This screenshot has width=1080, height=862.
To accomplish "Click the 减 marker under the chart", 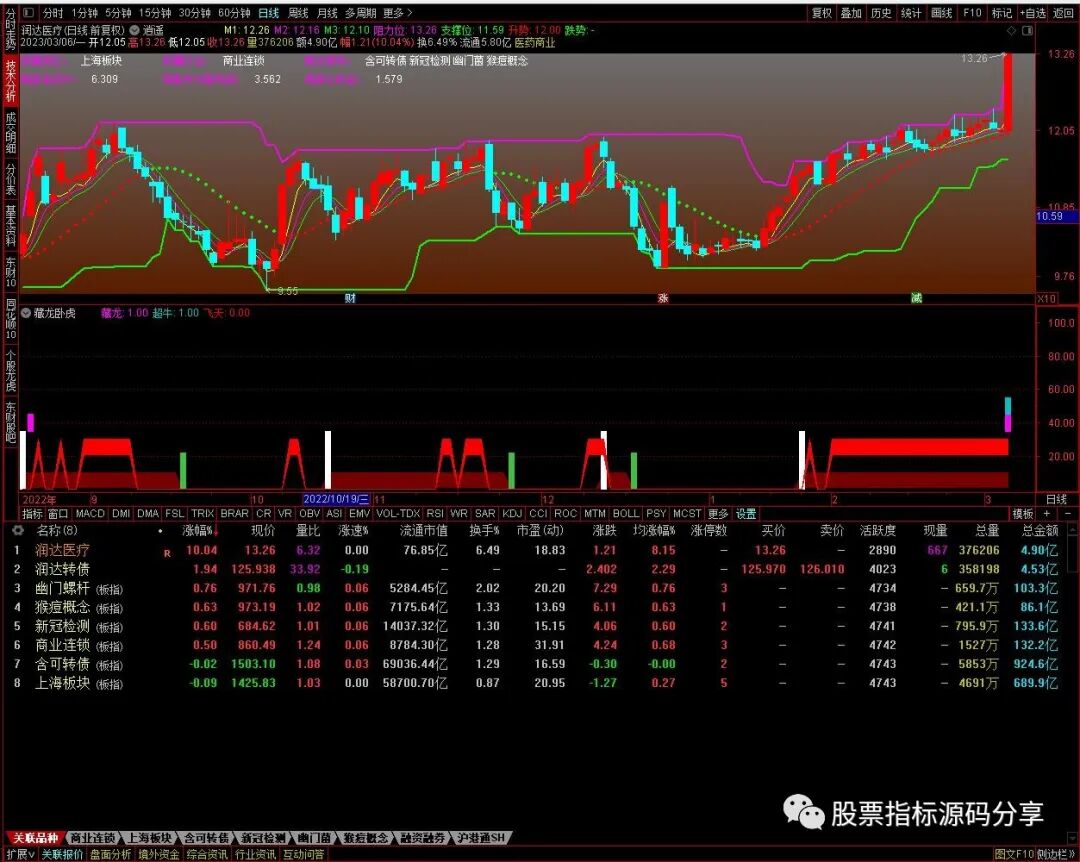I will (916, 298).
